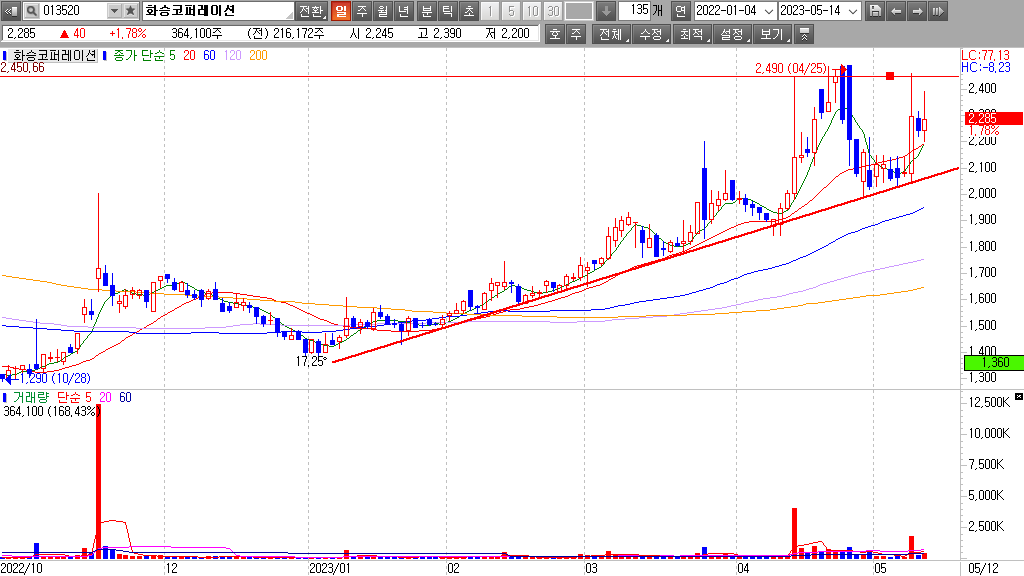The image size is (1024, 576).
Task: Select the orange 200-day MA legend
Action: 258,56
